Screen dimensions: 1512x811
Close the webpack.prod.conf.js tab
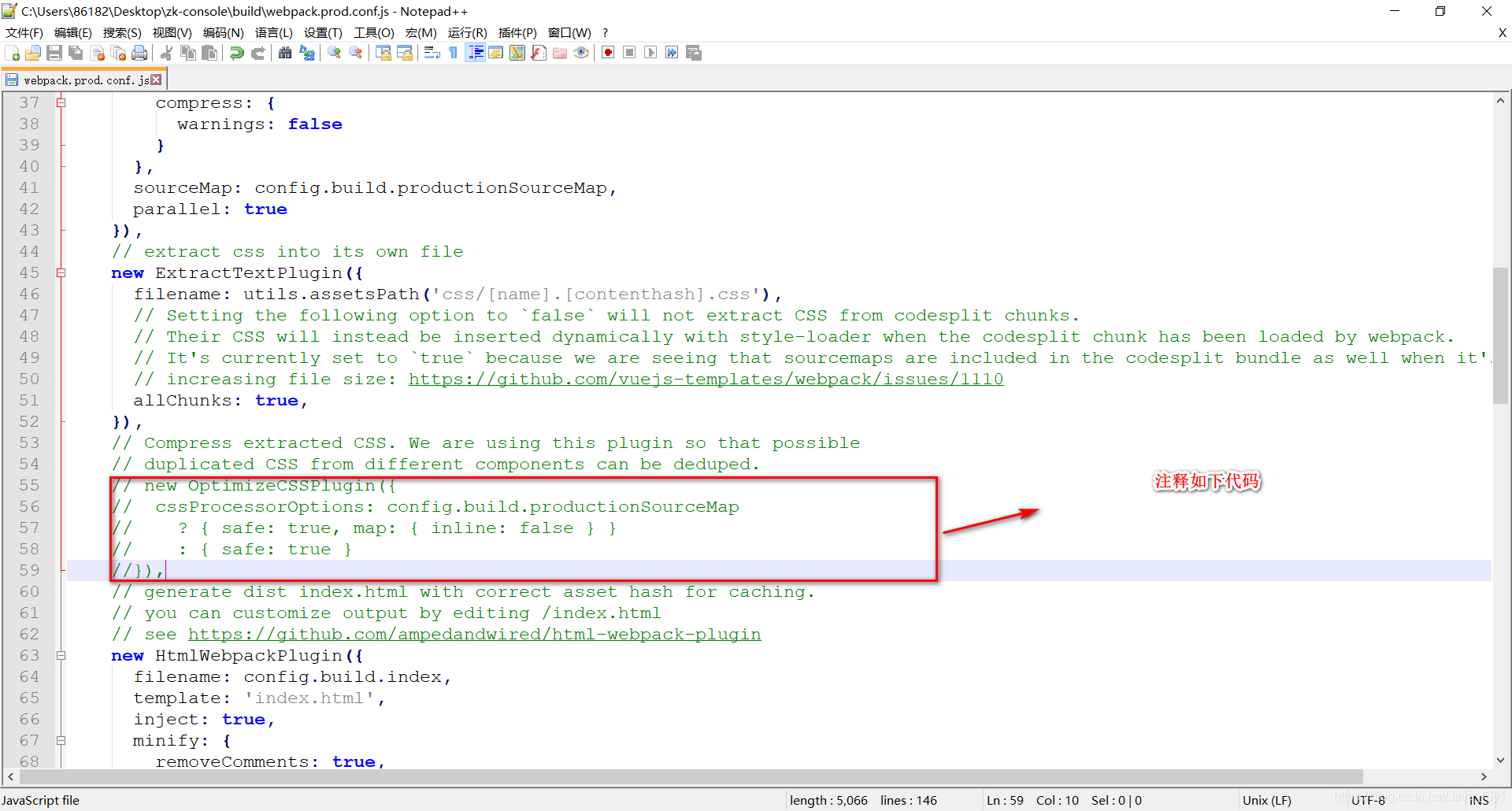click(156, 80)
